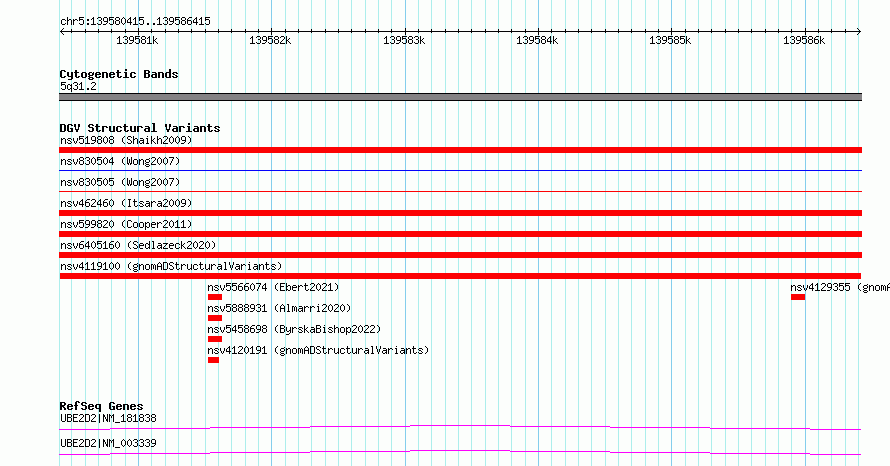Image resolution: width=890 pixels, height=466 pixels.
Task: Click the nsv519808 (Shaikh2009) variant label
Action: point(126,140)
